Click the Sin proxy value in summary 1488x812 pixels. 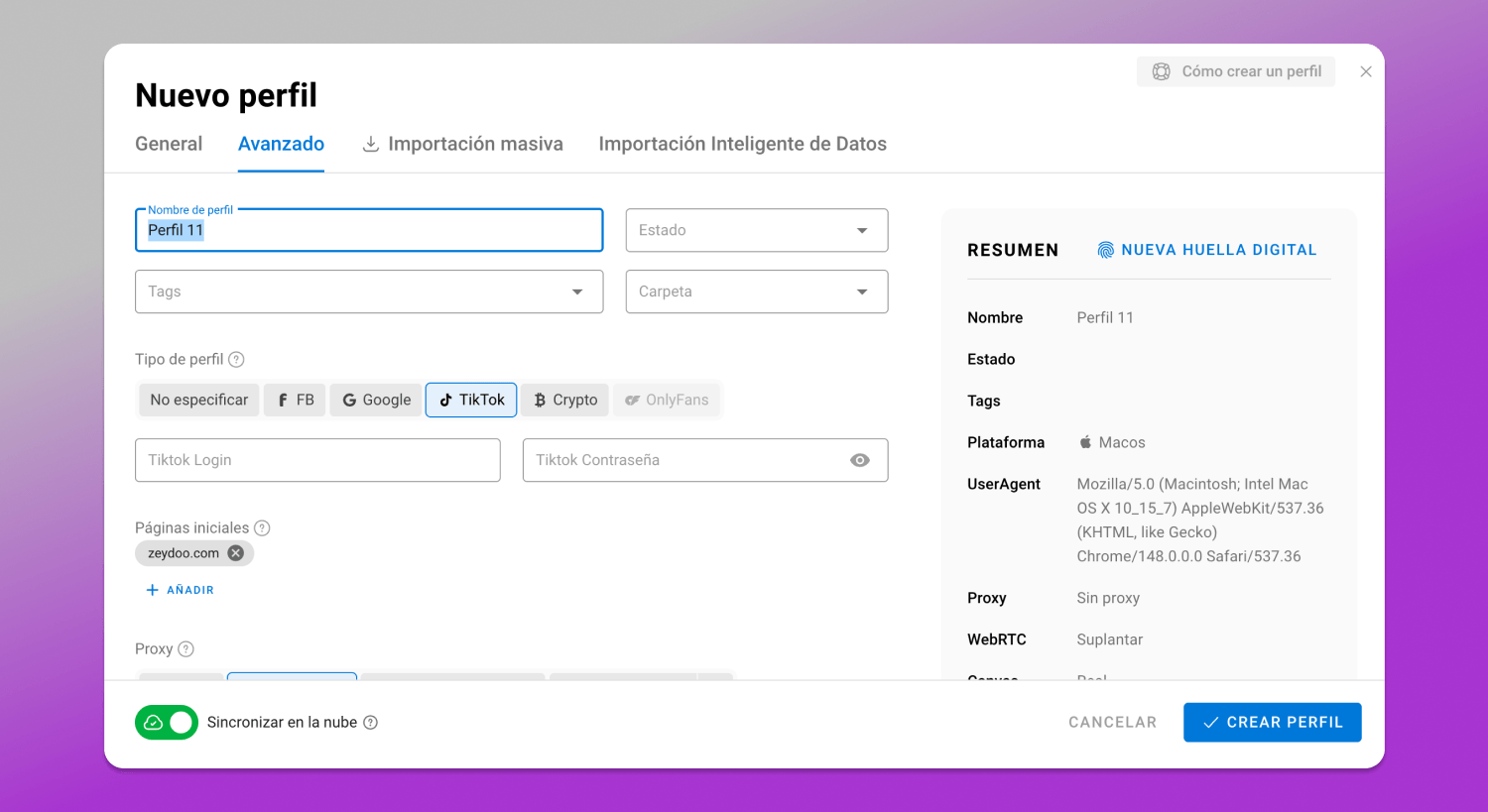1108,598
